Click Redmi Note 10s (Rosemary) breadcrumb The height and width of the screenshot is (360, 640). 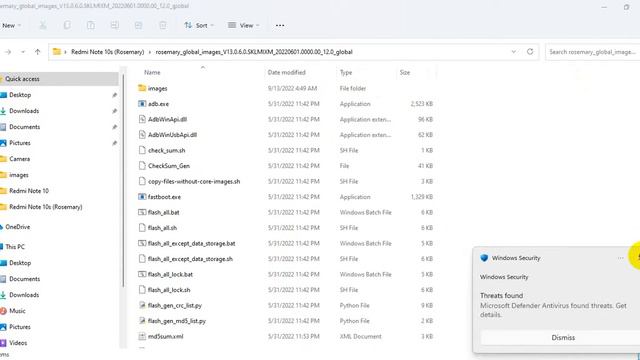click(107, 52)
